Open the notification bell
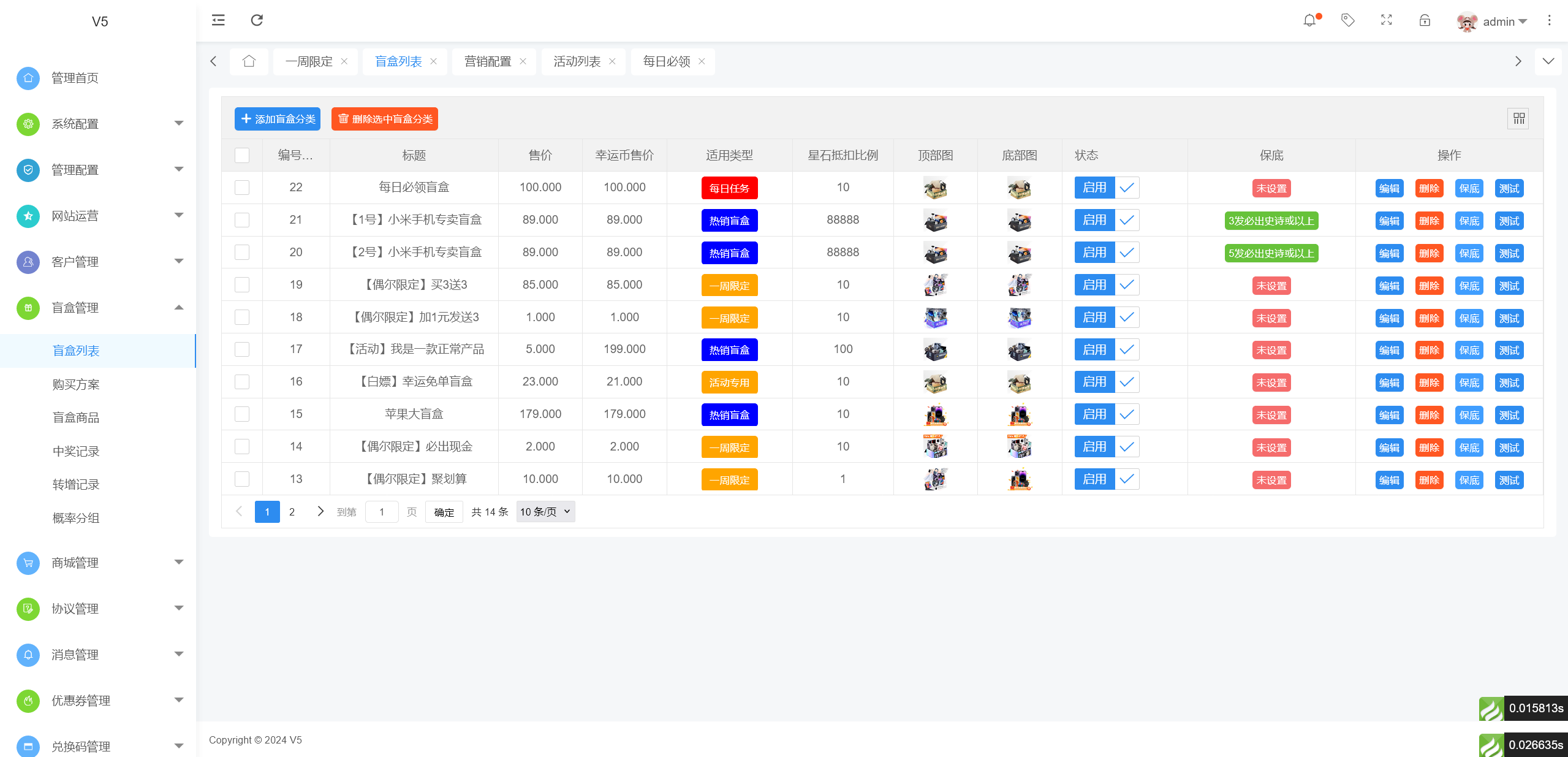The width and height of the screenshot is (1568, 757). pyautogui.click(x=1310, y=20)
